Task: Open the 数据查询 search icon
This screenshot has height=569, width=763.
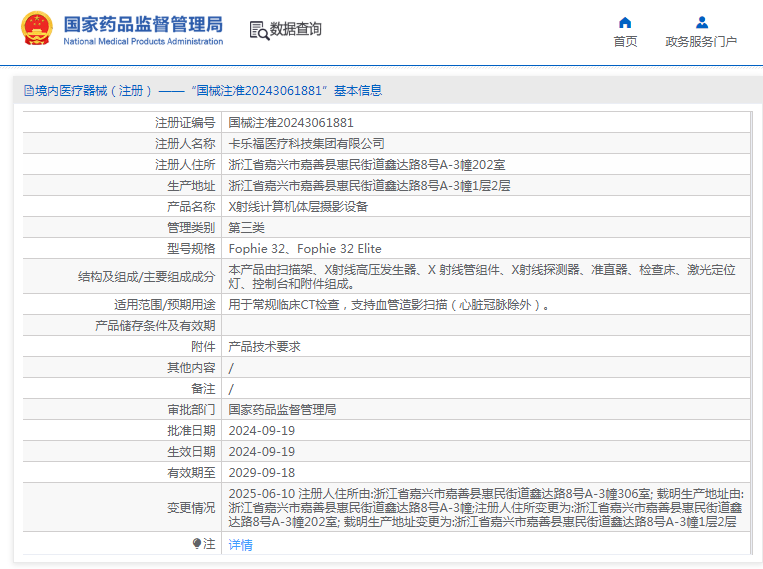Action: click(259, 30)
